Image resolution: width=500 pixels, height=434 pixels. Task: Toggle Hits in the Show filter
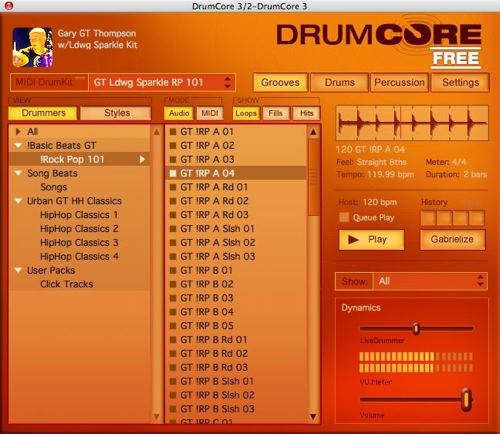coord(306,113)
